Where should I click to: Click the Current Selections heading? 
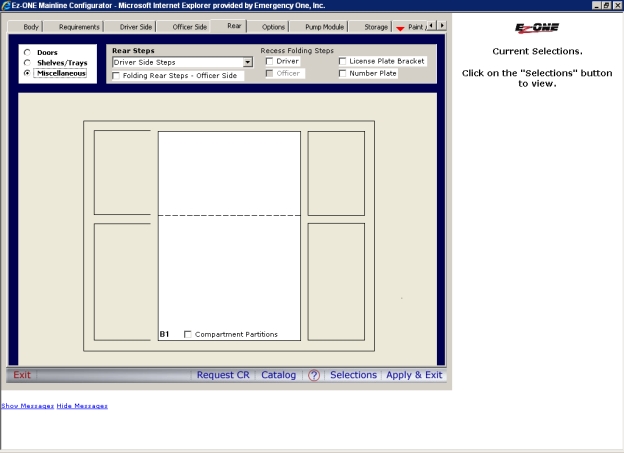(x=537, y=51)
